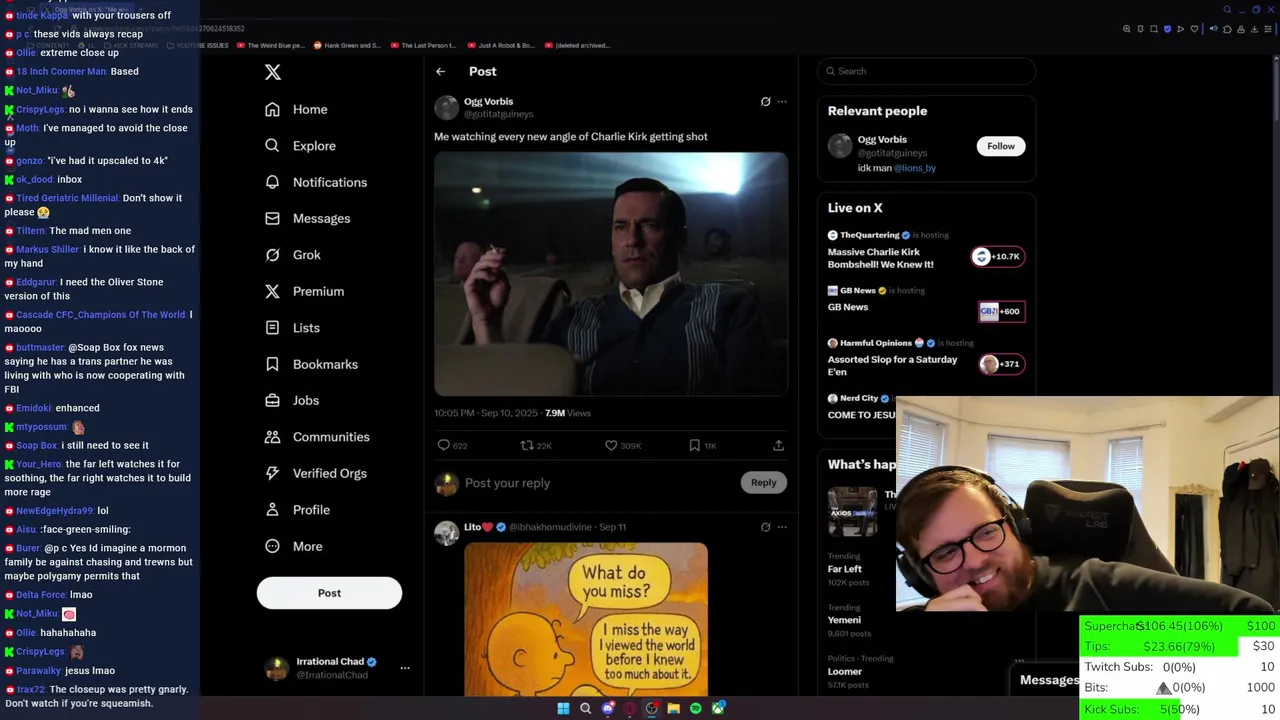Open '(deleted archived...' bookmark
Viewport: 1280px width, 720px height.
click(x=577, y=45)
